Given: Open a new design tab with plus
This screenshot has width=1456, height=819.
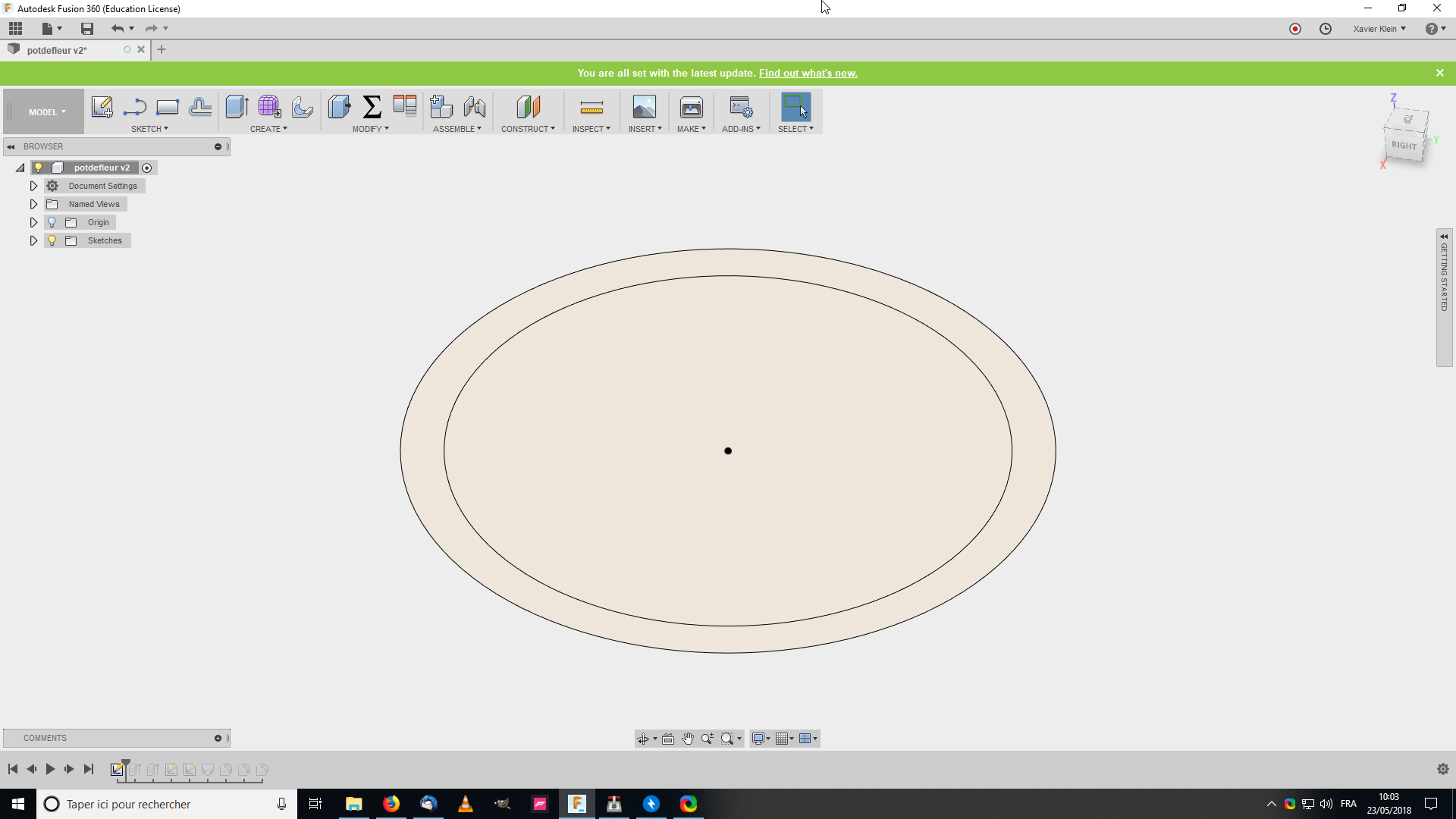Looking at the screenshot, I should point(162,50).
